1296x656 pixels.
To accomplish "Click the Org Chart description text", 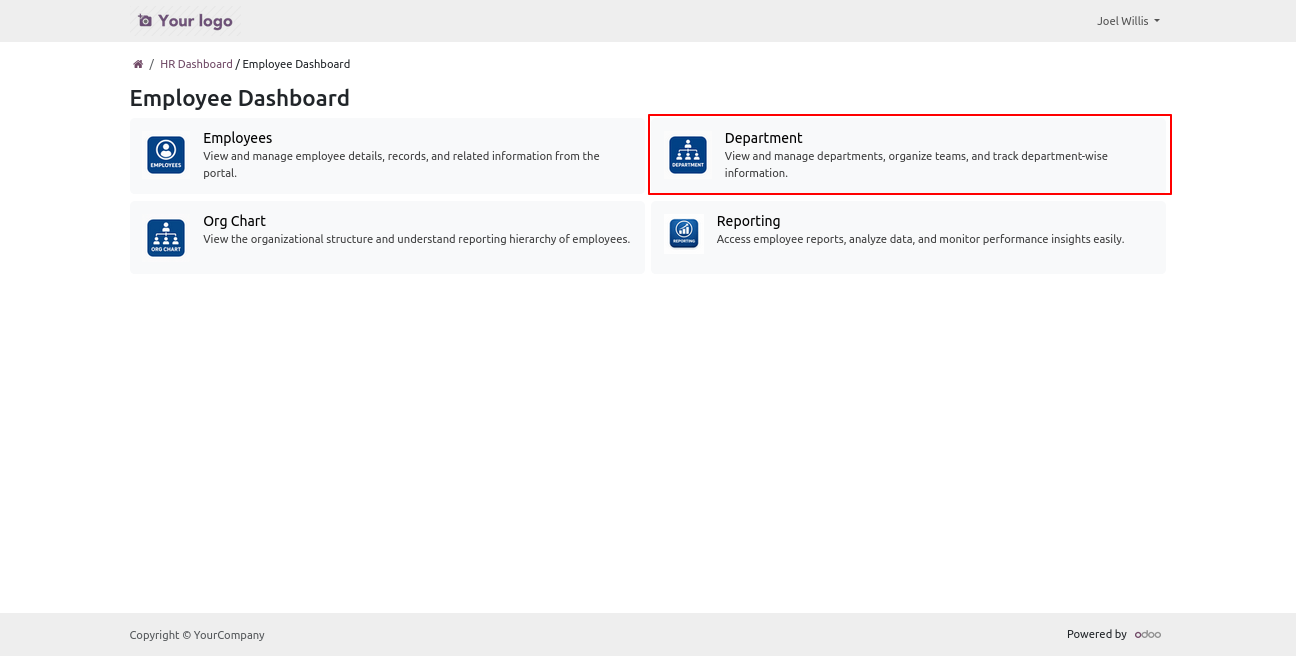I will tap(416, 239).
